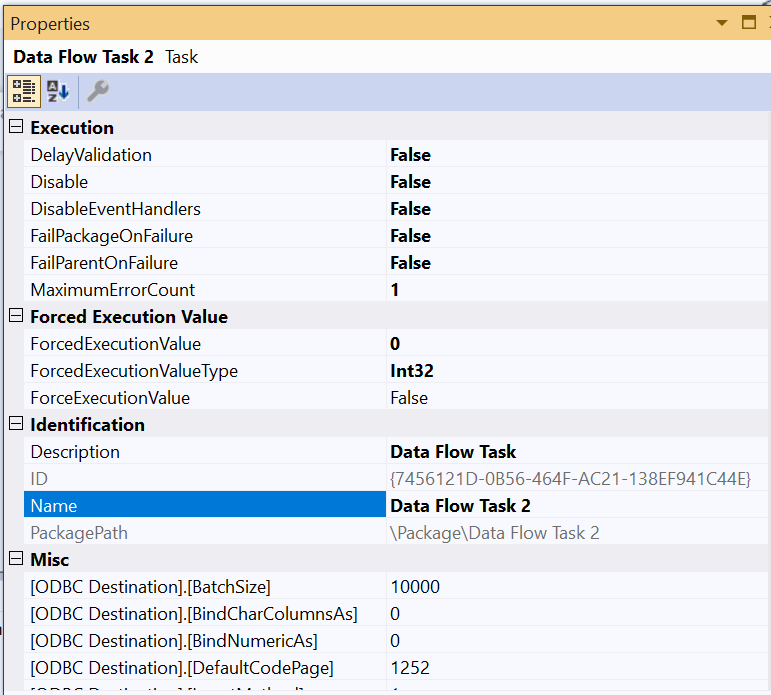Viewport: 771px width, 695px height.
Task: Click the ForceExecutionValue False value
Action: pos(409,398)
